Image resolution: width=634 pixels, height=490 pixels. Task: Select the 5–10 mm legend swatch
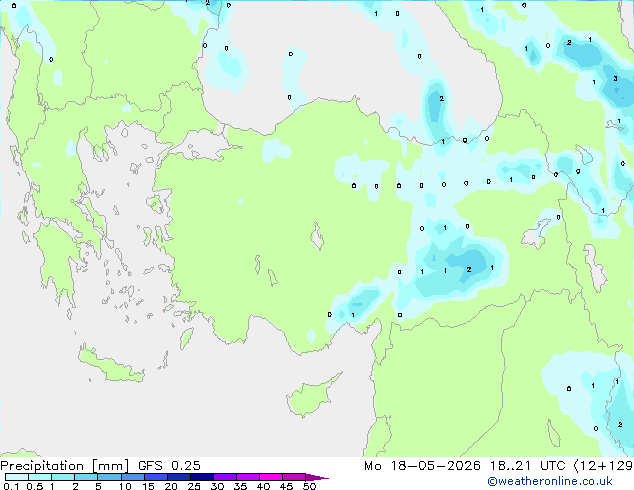[x=109, y=477]
